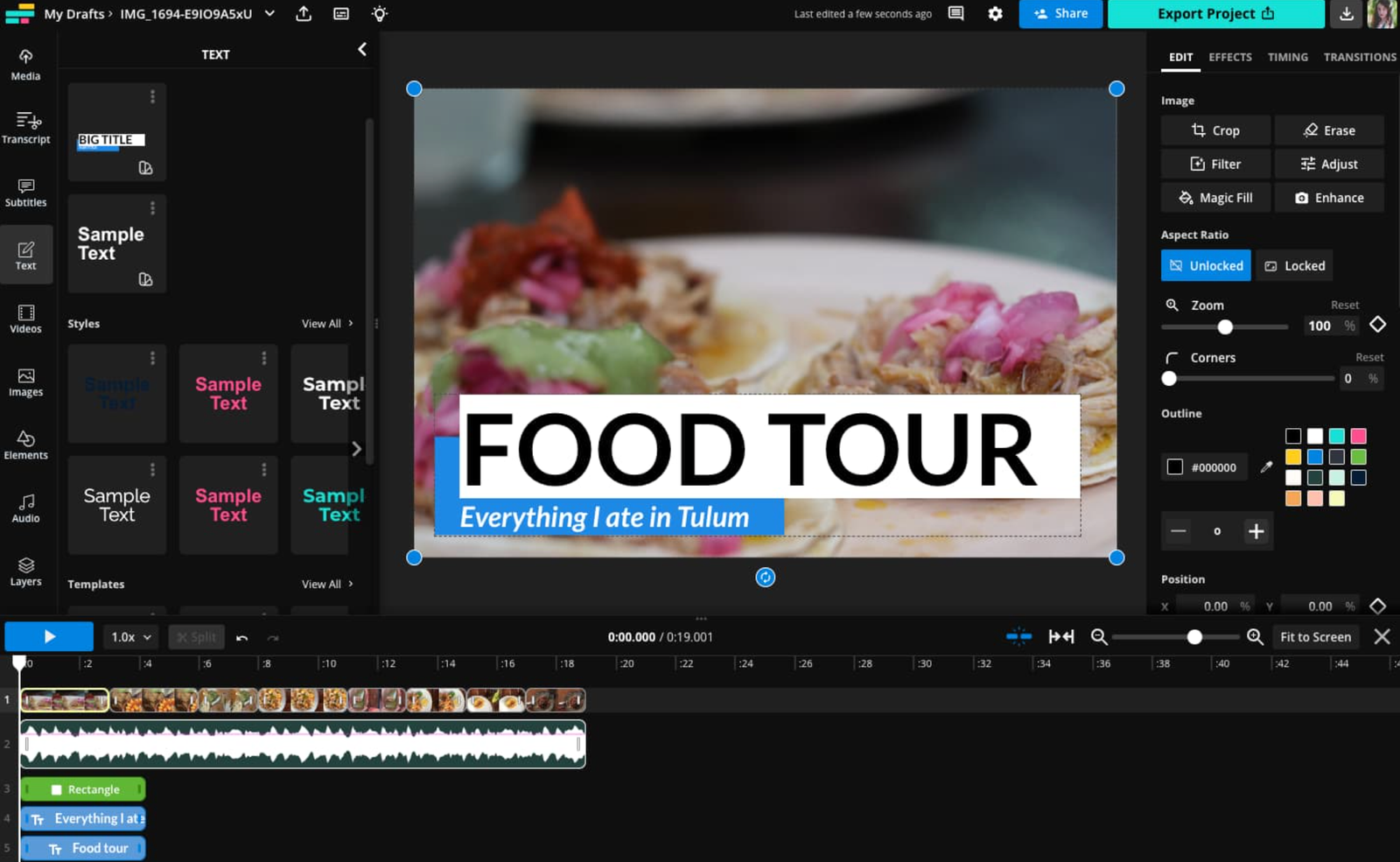
Task: Open the Media panel
Action: pyautogui.click(x=25, y=65)
